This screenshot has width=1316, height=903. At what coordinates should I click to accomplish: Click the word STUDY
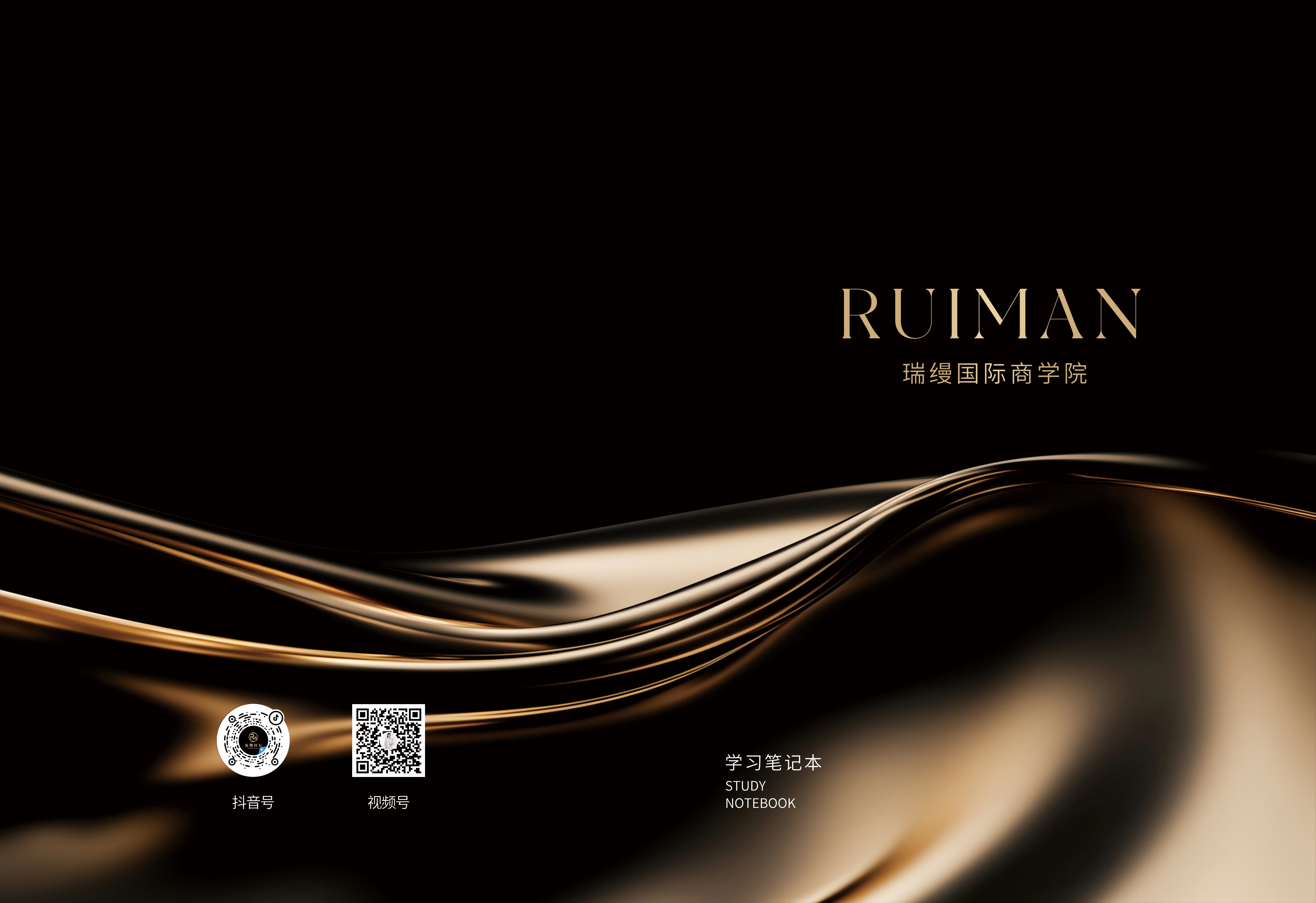(745, 786)
